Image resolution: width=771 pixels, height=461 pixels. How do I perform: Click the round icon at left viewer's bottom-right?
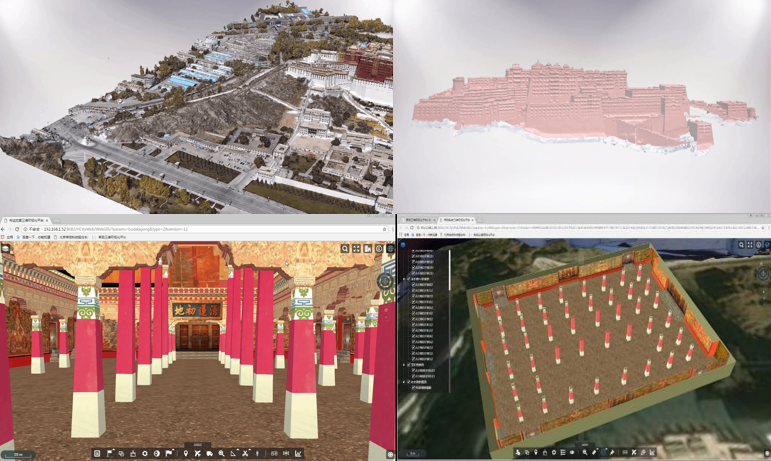click(x=390, y=455)
